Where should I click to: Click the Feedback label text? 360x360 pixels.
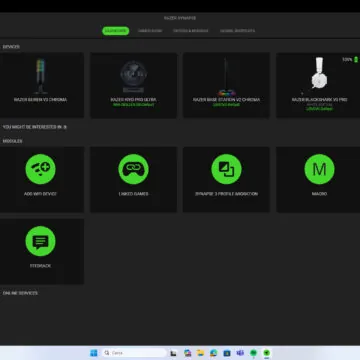tap(40, 266)
